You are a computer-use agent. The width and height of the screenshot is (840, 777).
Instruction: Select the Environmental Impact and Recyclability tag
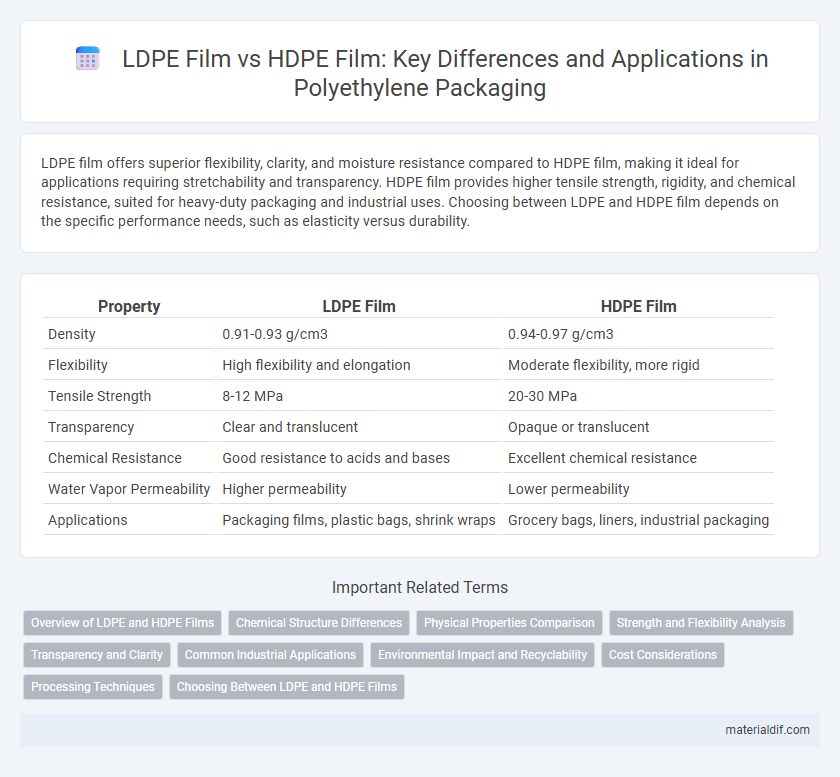482,655
